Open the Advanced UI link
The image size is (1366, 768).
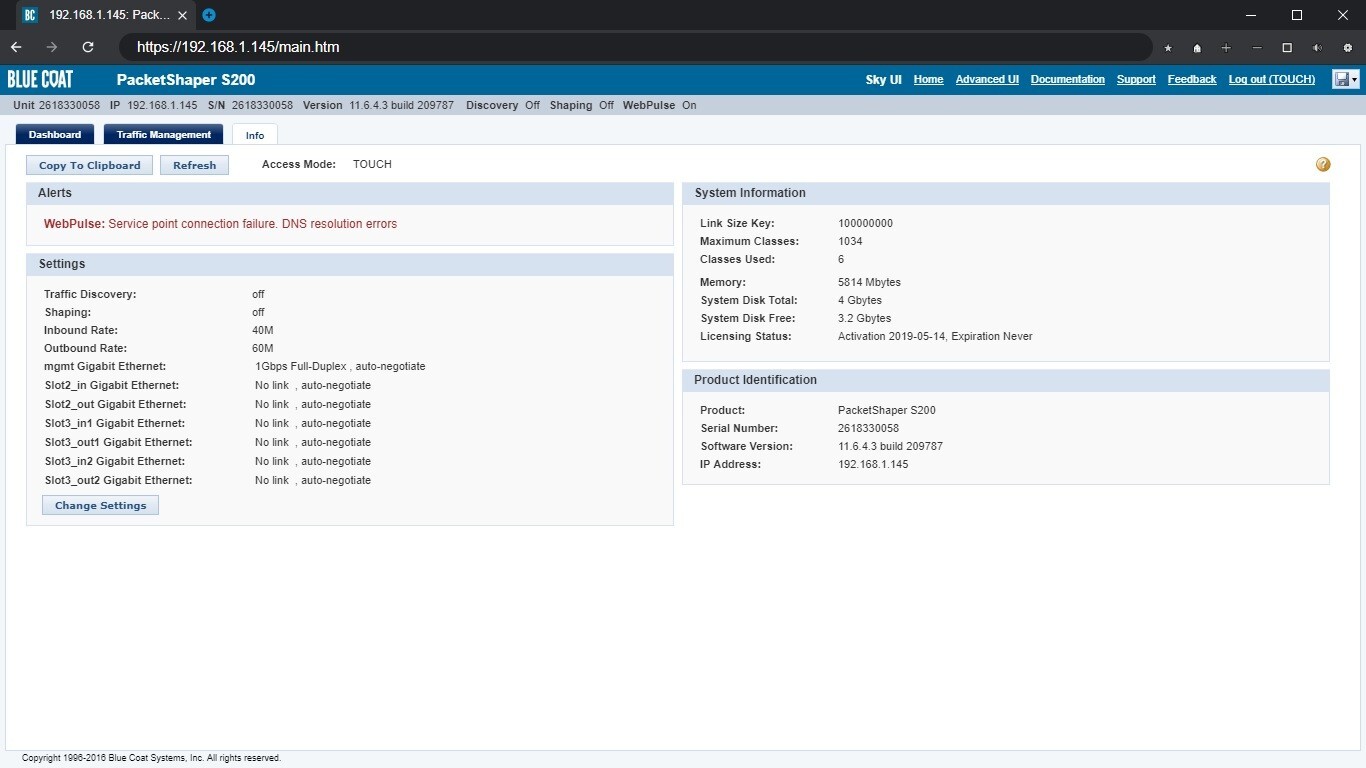coord(987,79)
